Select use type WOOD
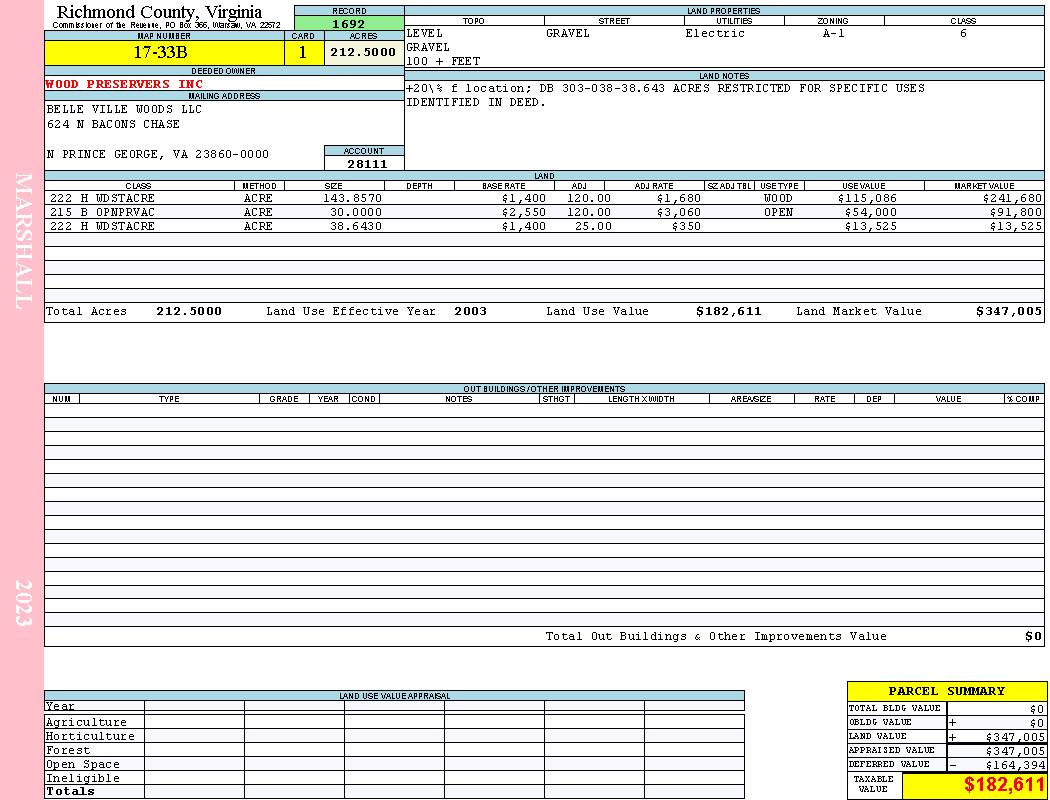Viewport: 1050px width, 800px height. pyautogui.click(x=778, y=199)
